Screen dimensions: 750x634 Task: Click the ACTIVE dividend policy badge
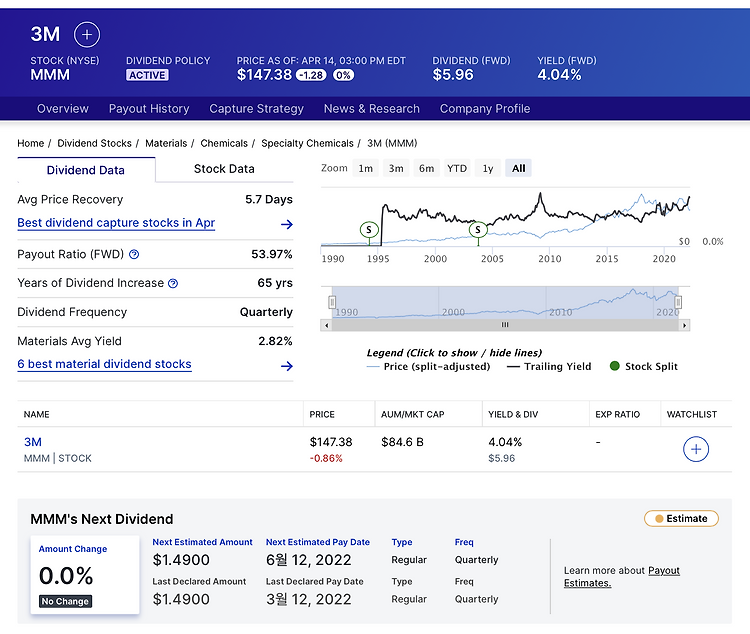coord(147,75)
